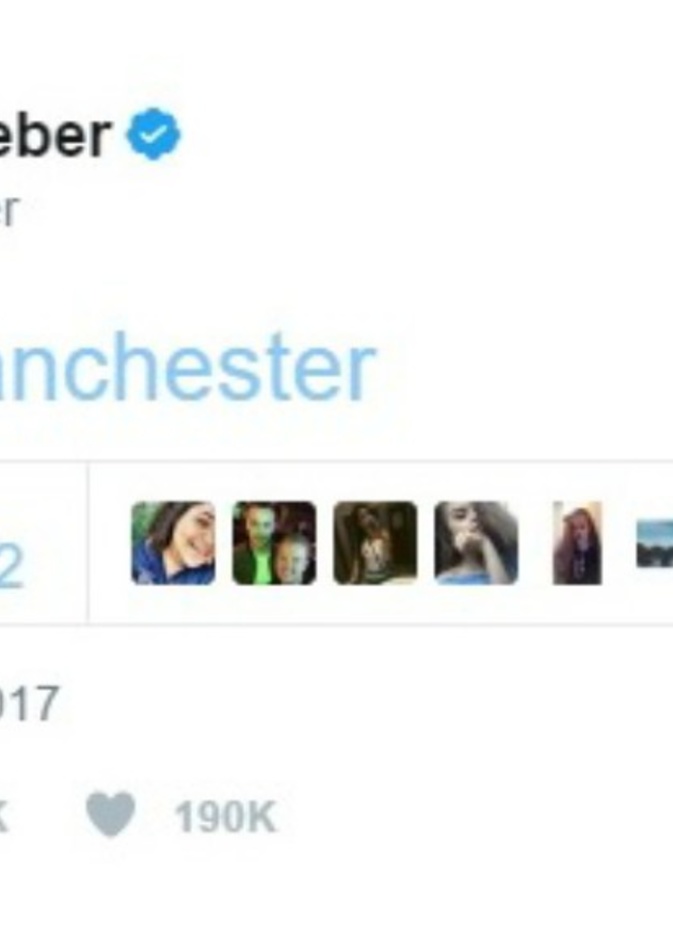Viewport: 673px width, 940px height.
Task: Click empty tweet area beside the hashtag
Action: pyautogui.click(x=521, y=367)
